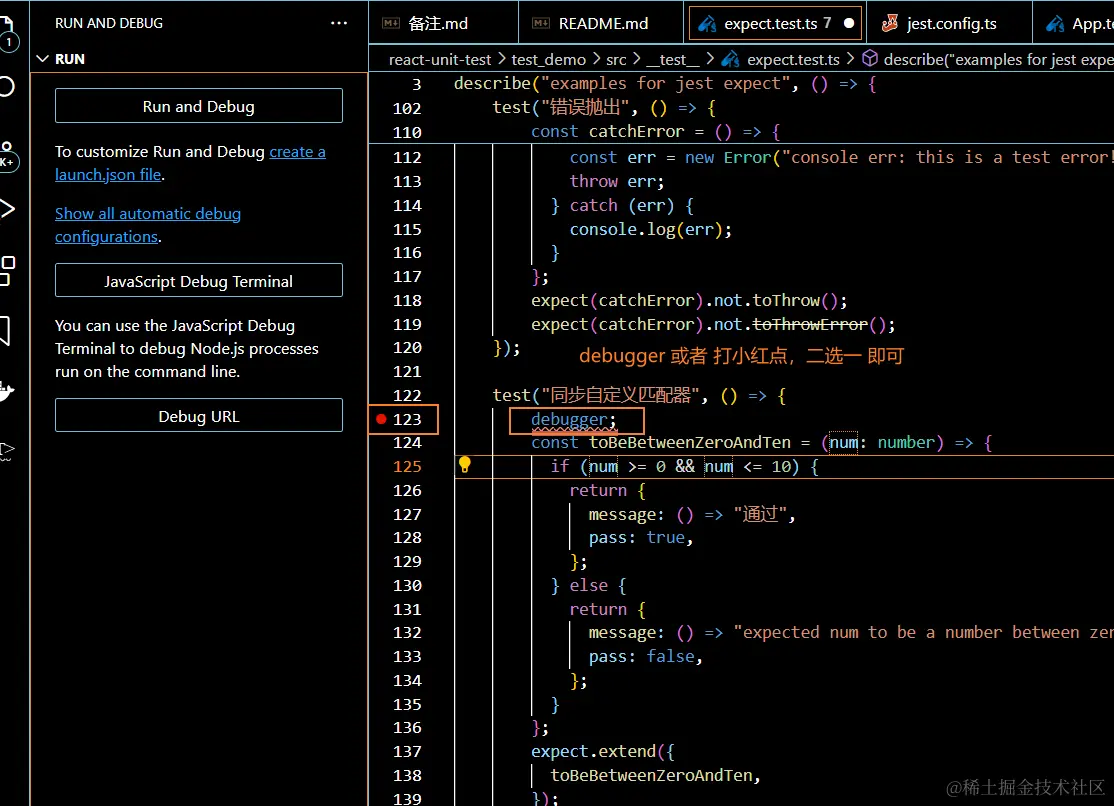This screenshot has width=1114, height=806.
Task: Open the Docker view in activity bar
Action: coord(6,391)
